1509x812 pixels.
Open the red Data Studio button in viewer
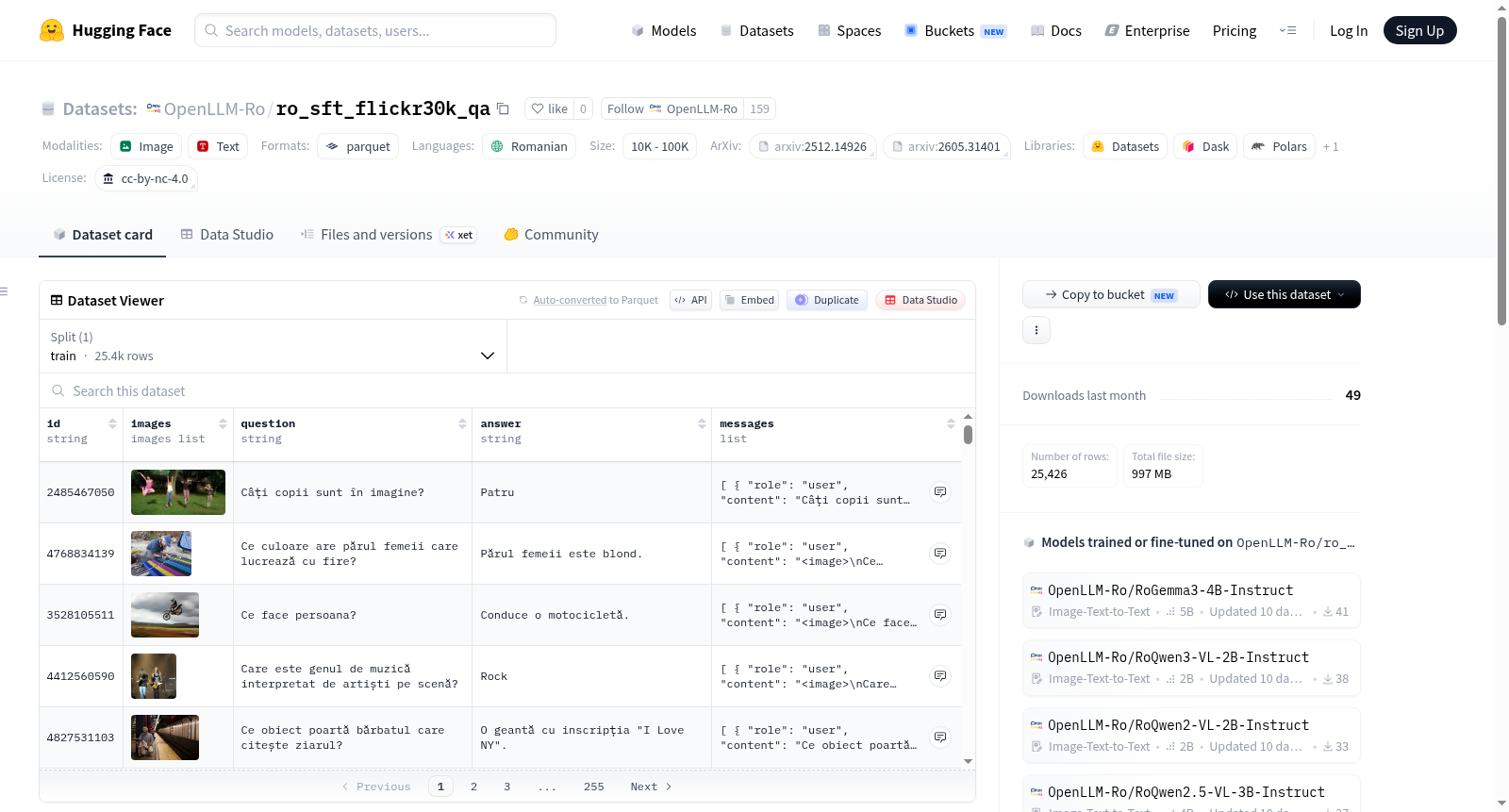click(920, 300)
